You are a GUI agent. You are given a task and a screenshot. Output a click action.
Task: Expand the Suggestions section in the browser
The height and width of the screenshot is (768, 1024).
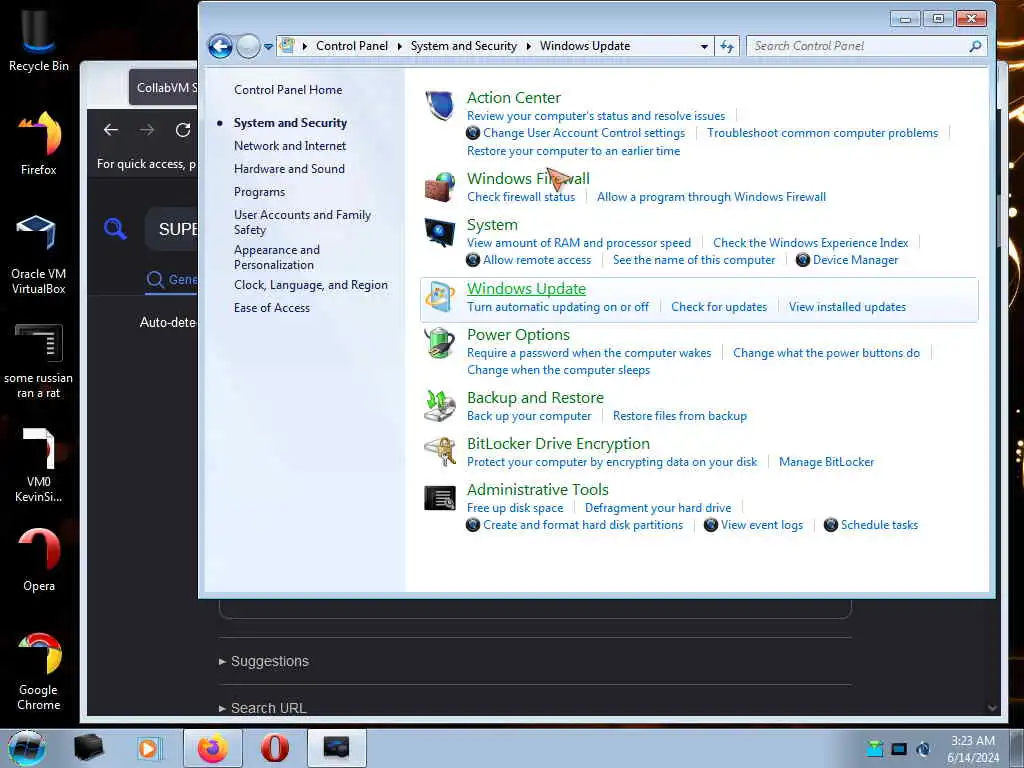264,661
